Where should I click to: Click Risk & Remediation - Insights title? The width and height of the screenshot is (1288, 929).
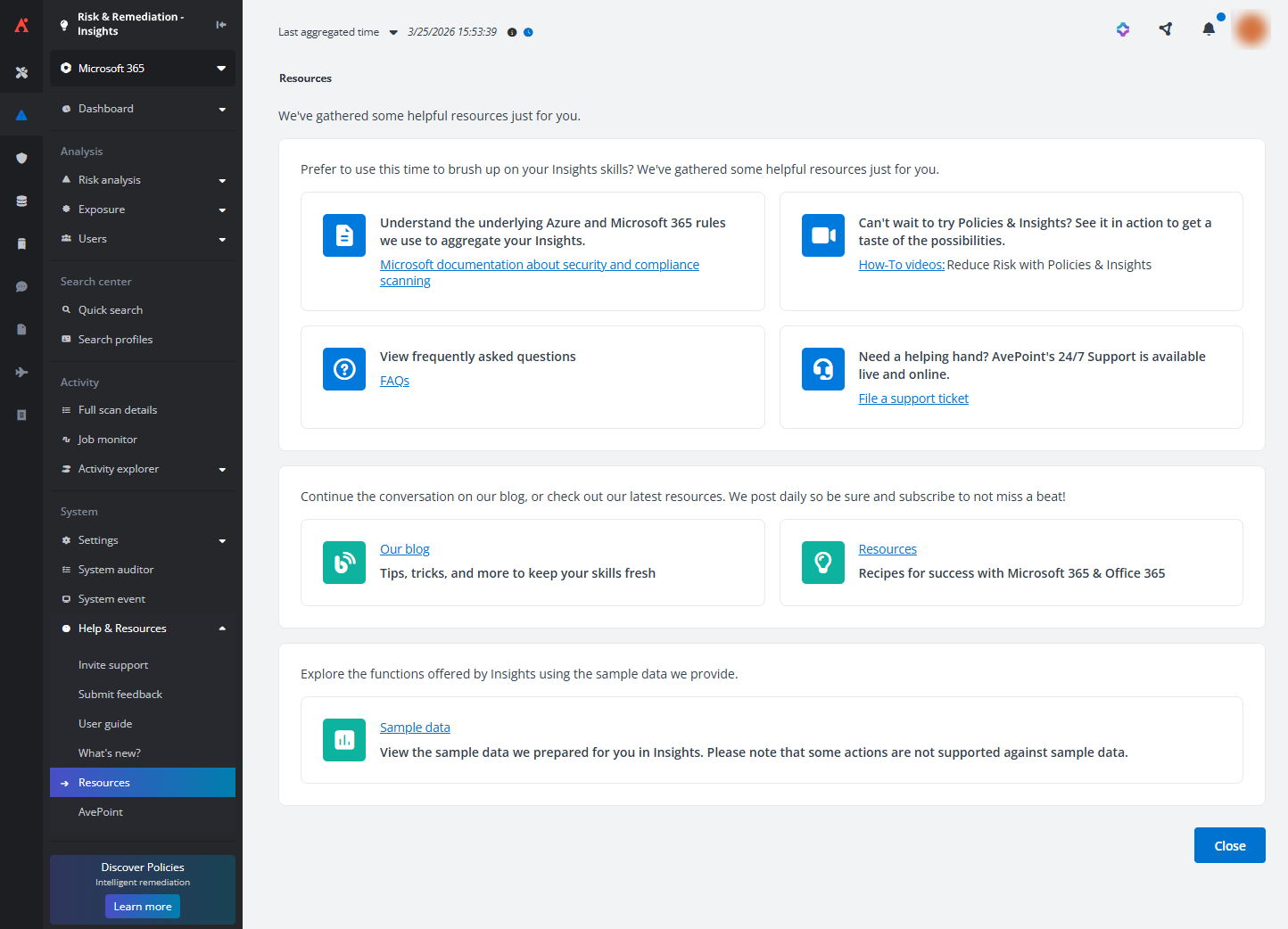[130, 24]
